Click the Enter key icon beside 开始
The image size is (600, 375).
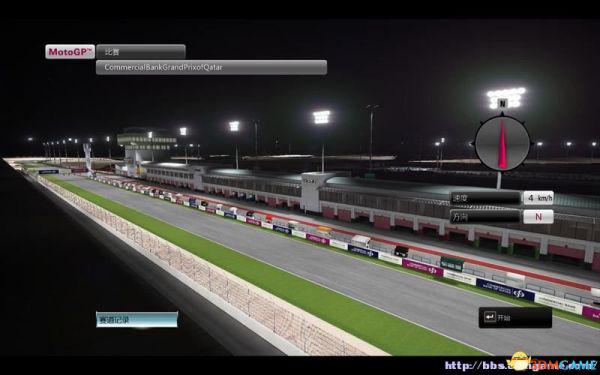[x=489, y=317]
